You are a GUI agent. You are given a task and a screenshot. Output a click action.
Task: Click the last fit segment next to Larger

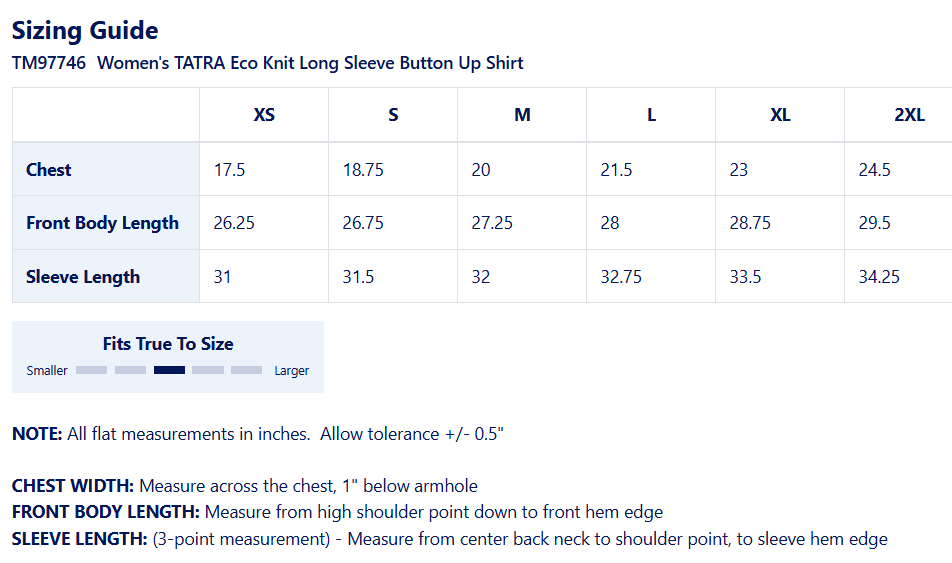(246, 370)
